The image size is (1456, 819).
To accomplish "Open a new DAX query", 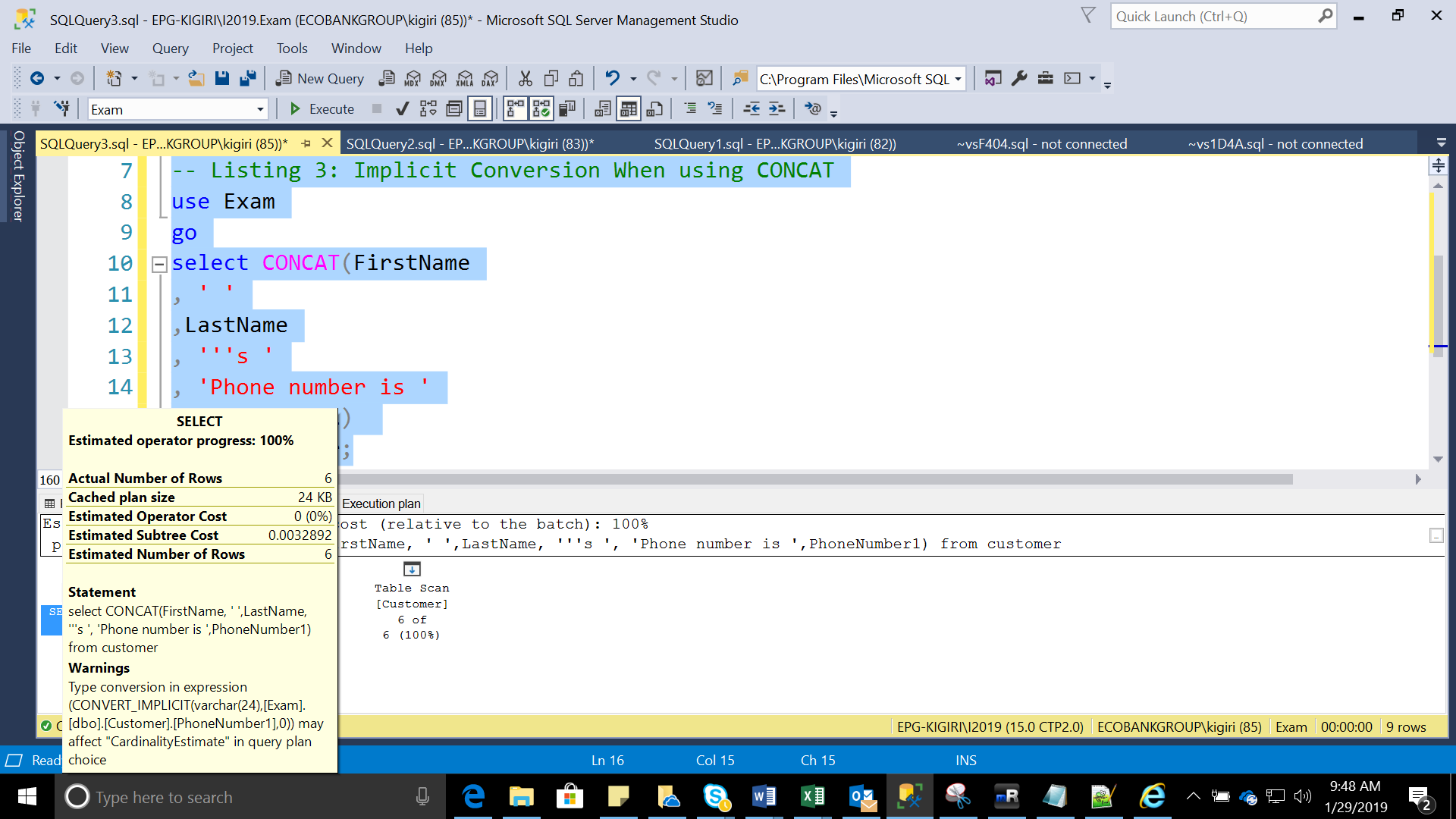I will [491, 78].
